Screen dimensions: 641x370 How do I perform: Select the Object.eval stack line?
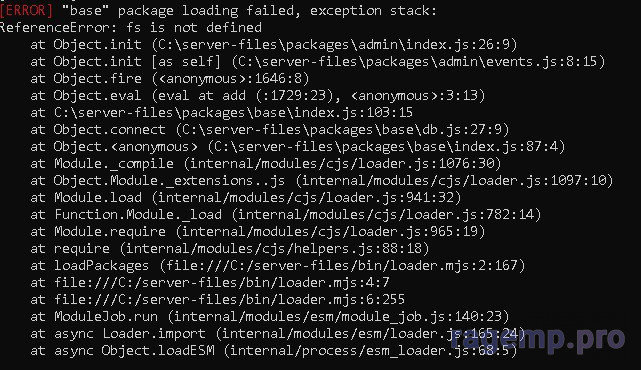258,96
